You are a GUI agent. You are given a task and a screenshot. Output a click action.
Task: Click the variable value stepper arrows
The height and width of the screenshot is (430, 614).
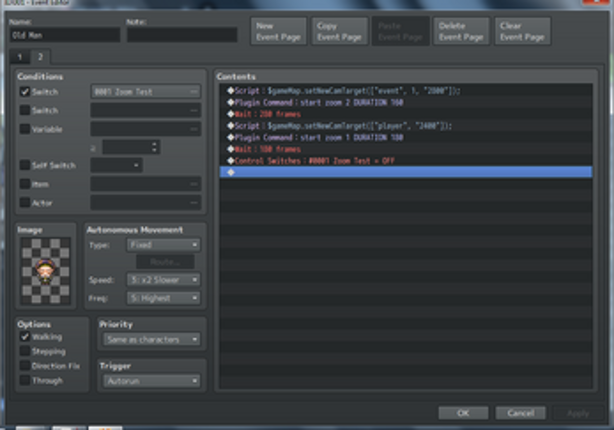154,147
